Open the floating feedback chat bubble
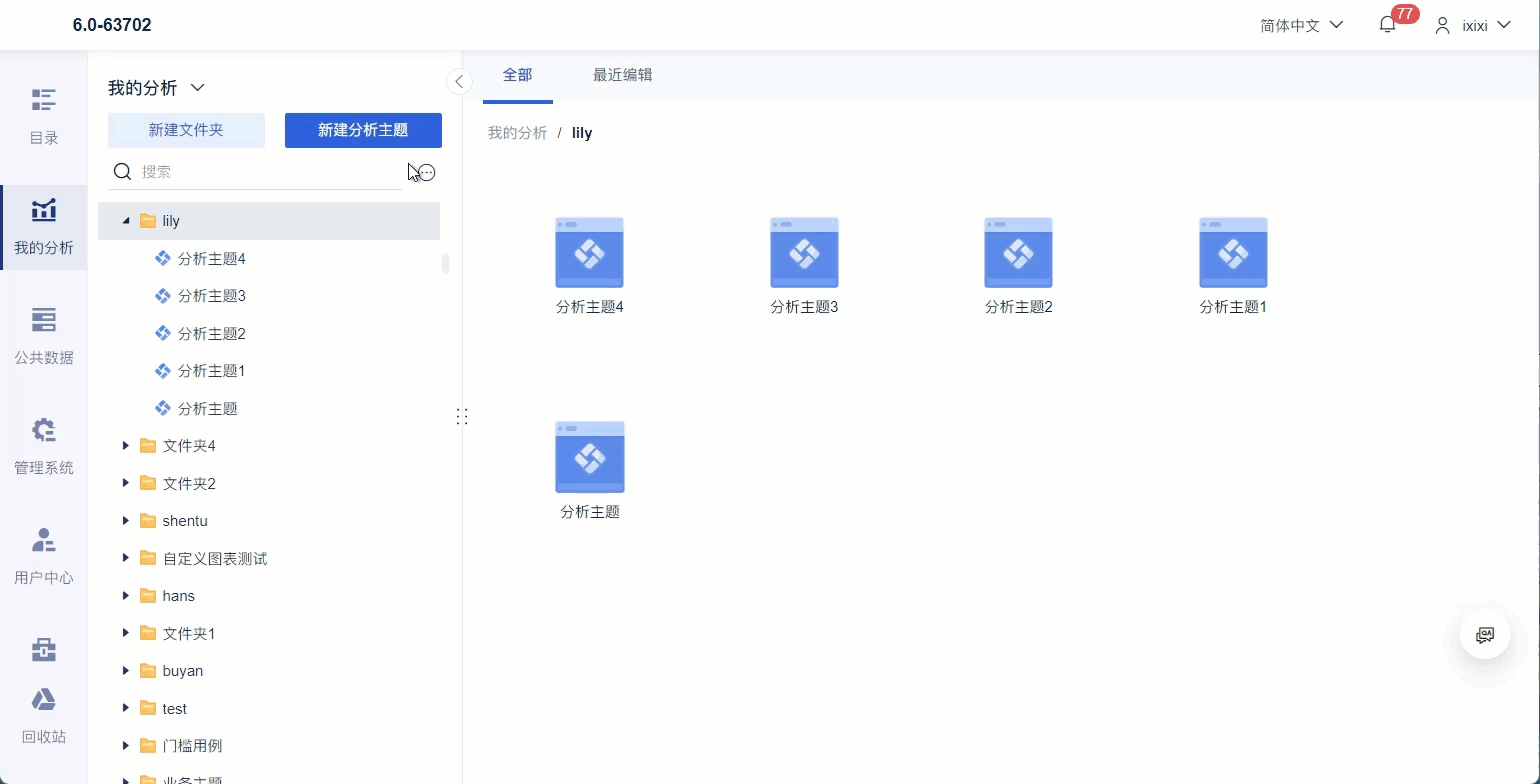Screen dimensions: 1540x784 [1484, 633]
